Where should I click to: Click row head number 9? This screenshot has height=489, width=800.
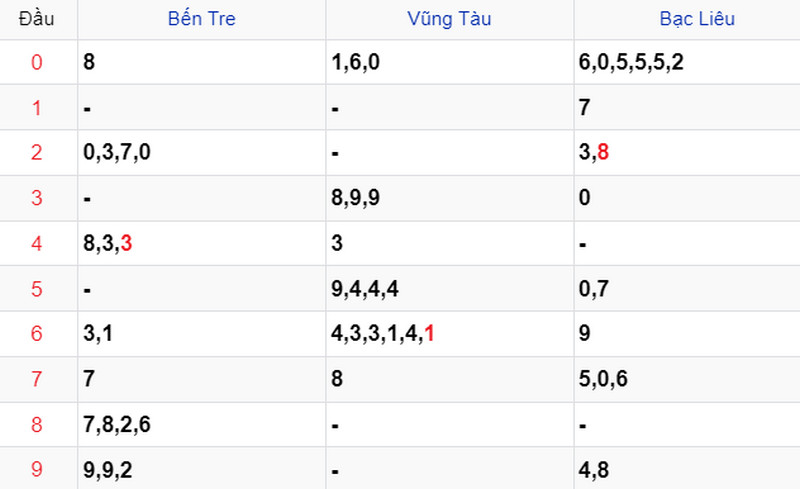(37, 469)
